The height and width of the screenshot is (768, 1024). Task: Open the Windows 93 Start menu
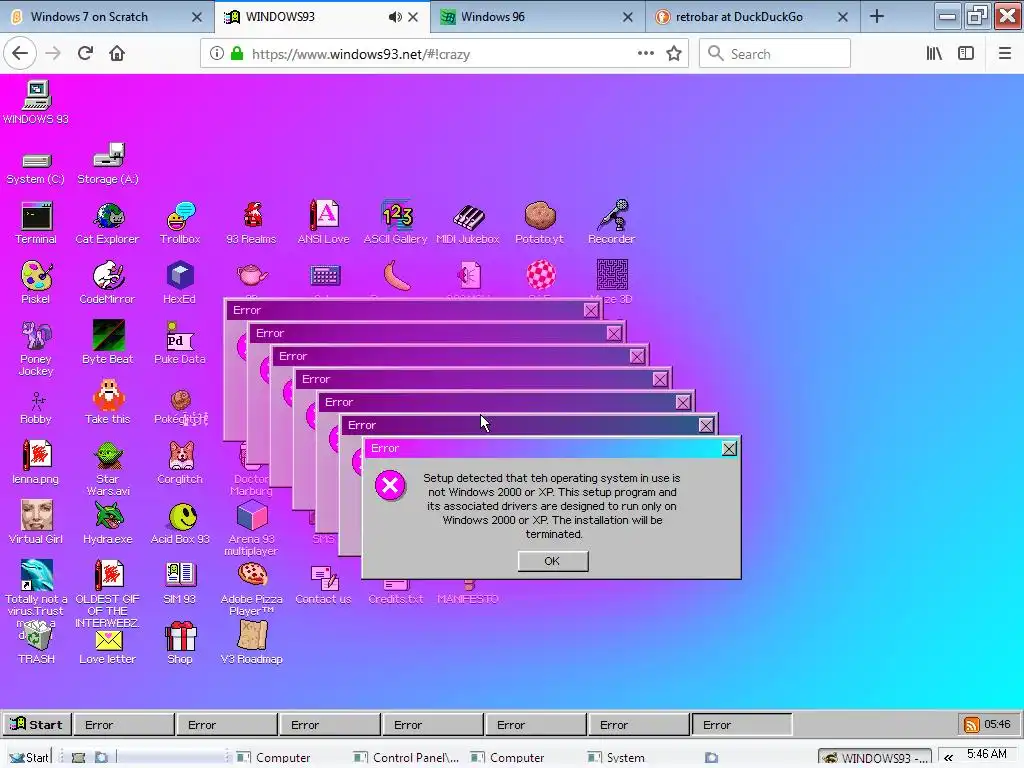37,724
